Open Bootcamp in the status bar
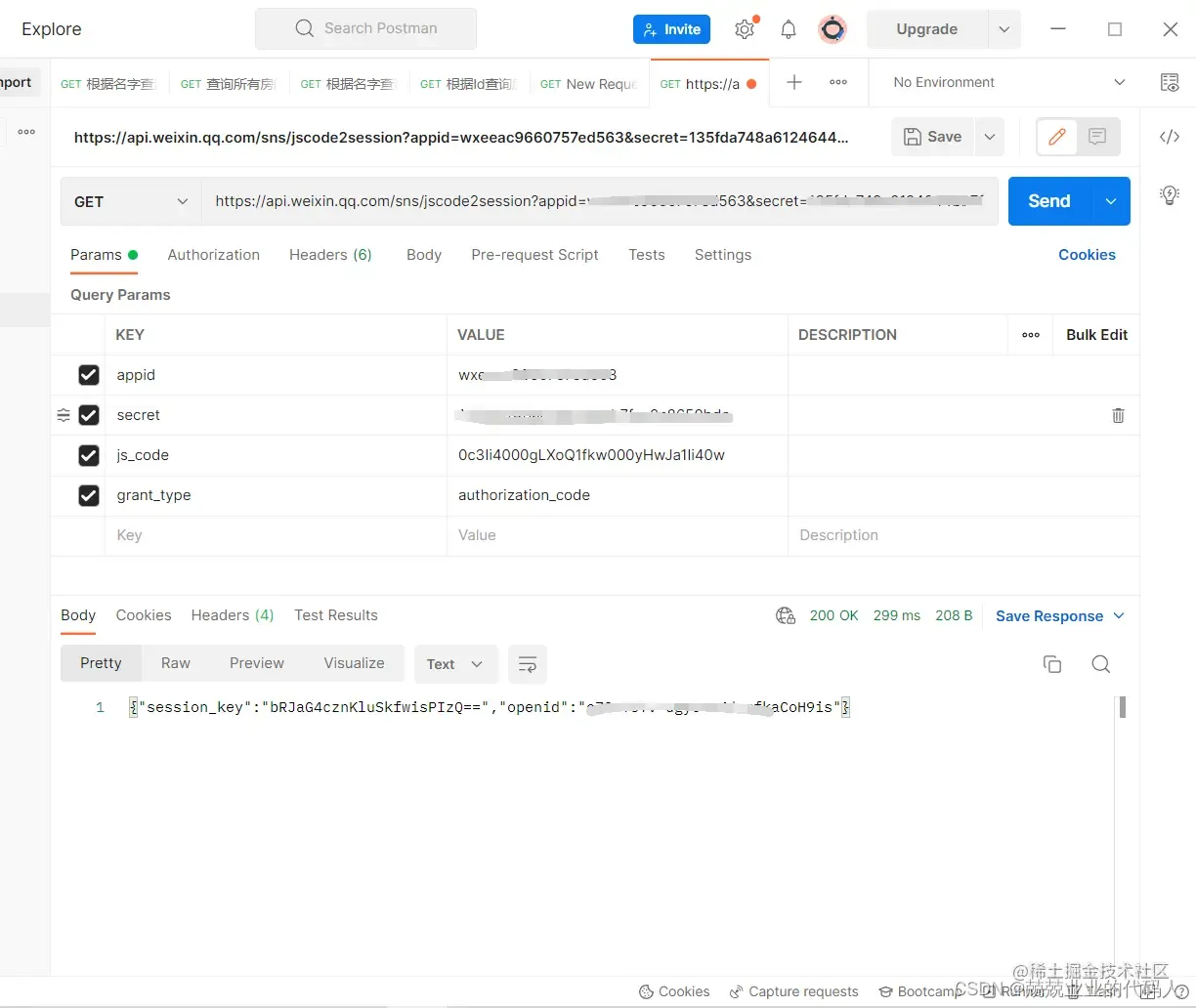Viewport: 1196px width, 1008px height. [x=920, y=991]
